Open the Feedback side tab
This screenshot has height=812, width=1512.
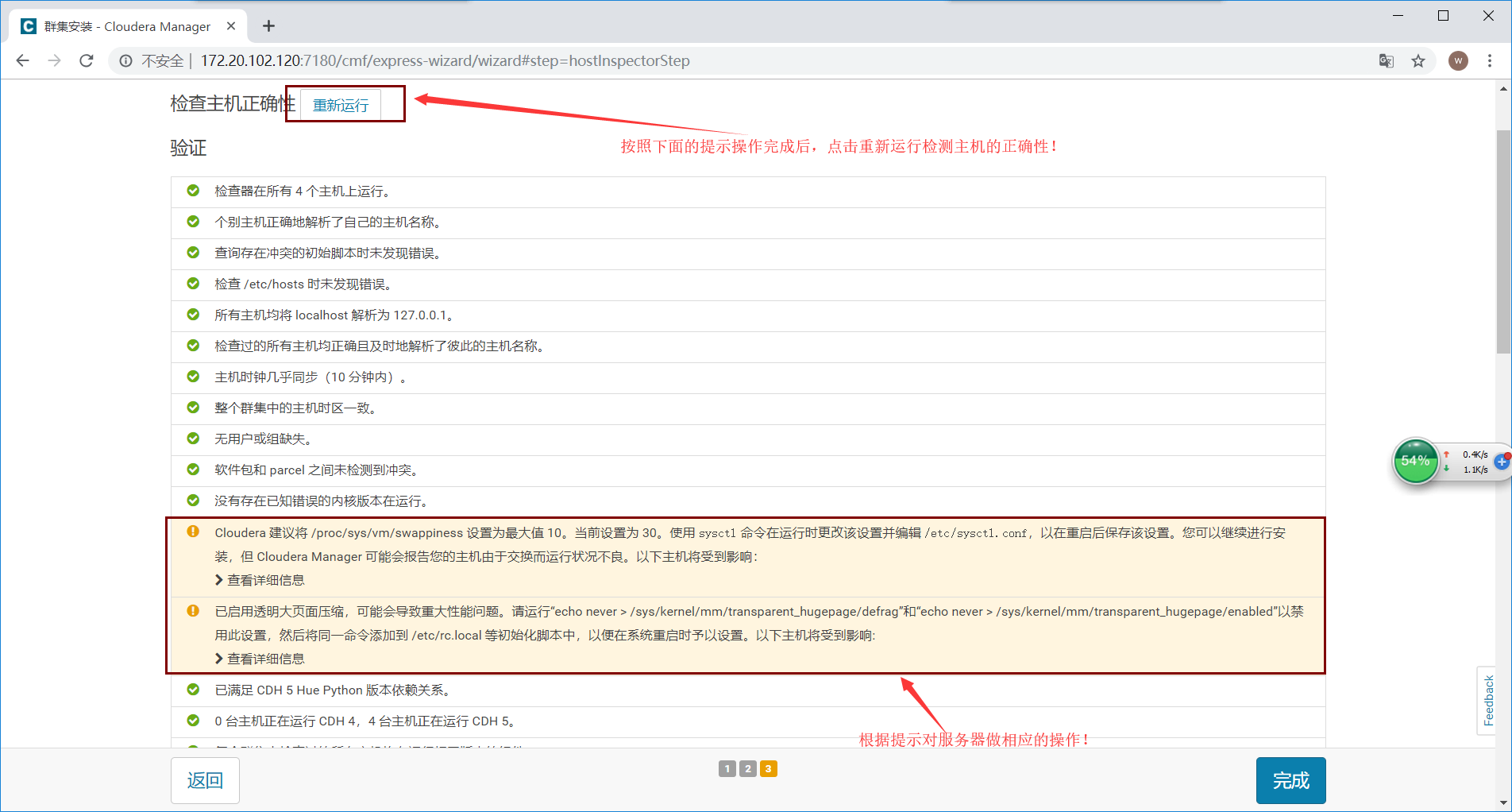(x=1489, y=701)
